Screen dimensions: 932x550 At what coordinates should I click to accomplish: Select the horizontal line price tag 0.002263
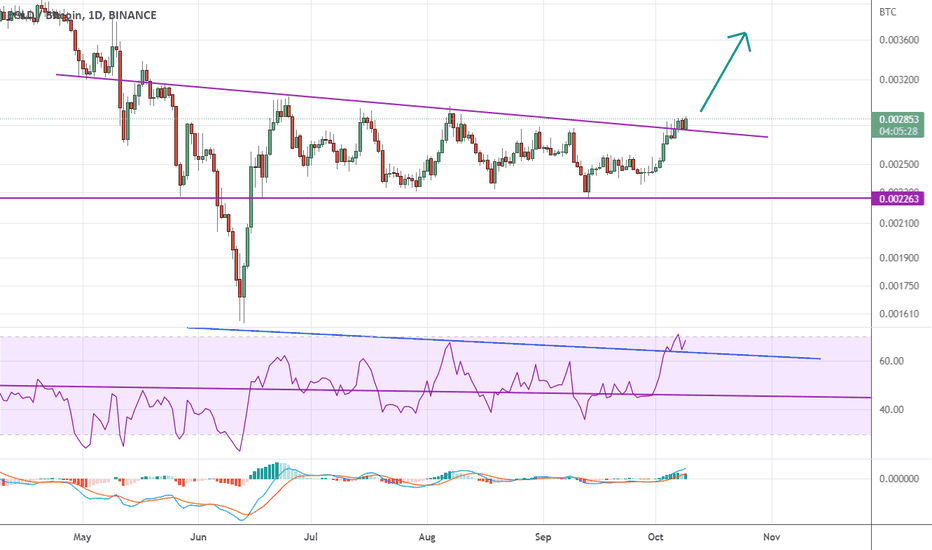pos(898,199)
